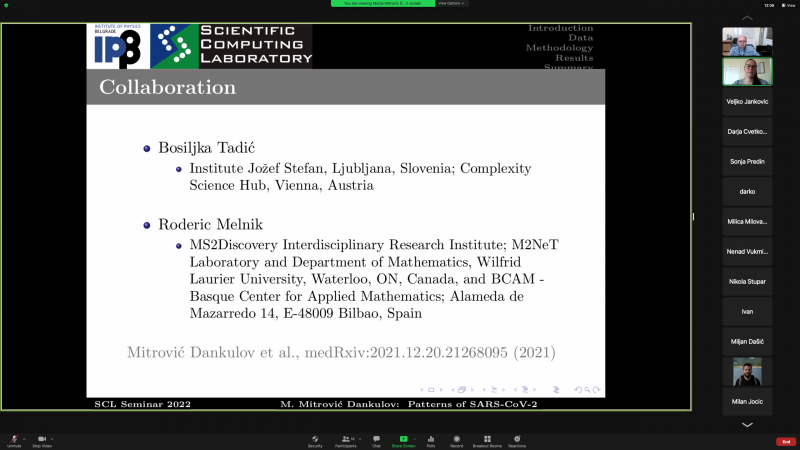Screen dimensions: 800x450
Task: Click the name Bosiljka Tadić on the slide
Action: point(206,148)
